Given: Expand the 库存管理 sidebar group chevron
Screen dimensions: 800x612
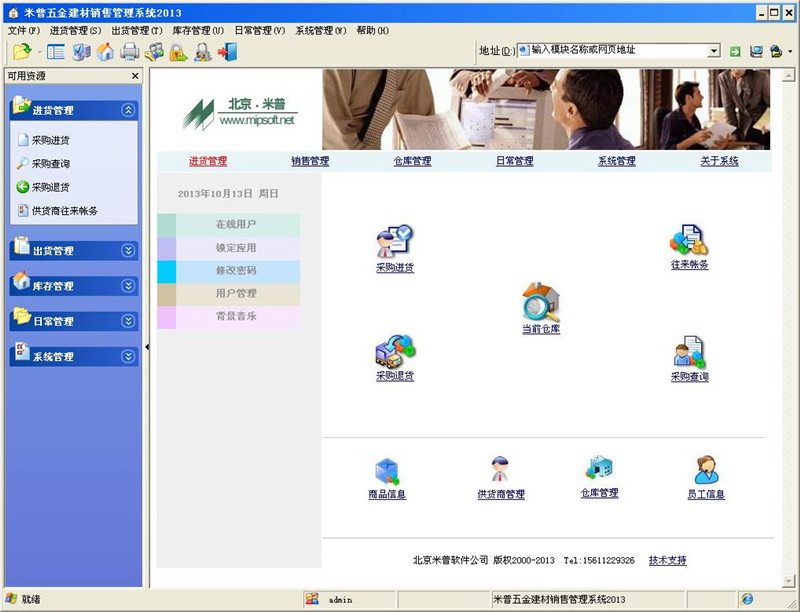Looking at the screenshot, I should (x=128, y=286).
